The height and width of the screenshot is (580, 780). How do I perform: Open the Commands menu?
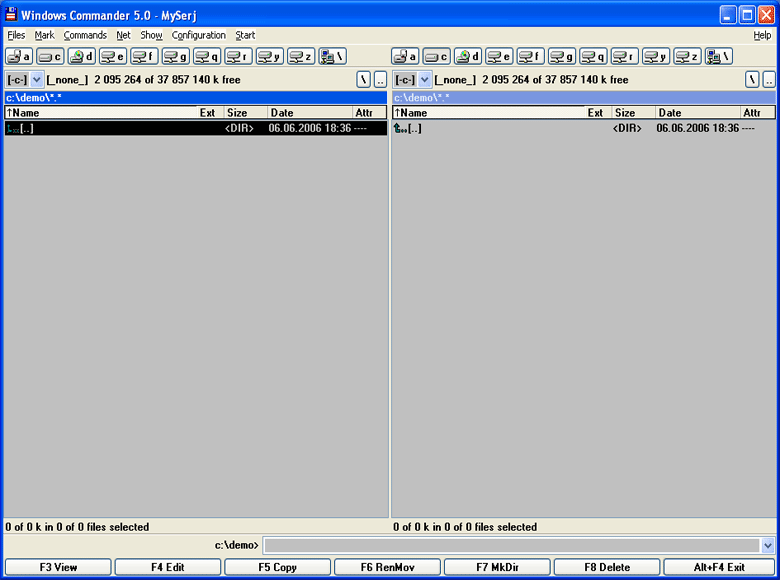(85, 35)
